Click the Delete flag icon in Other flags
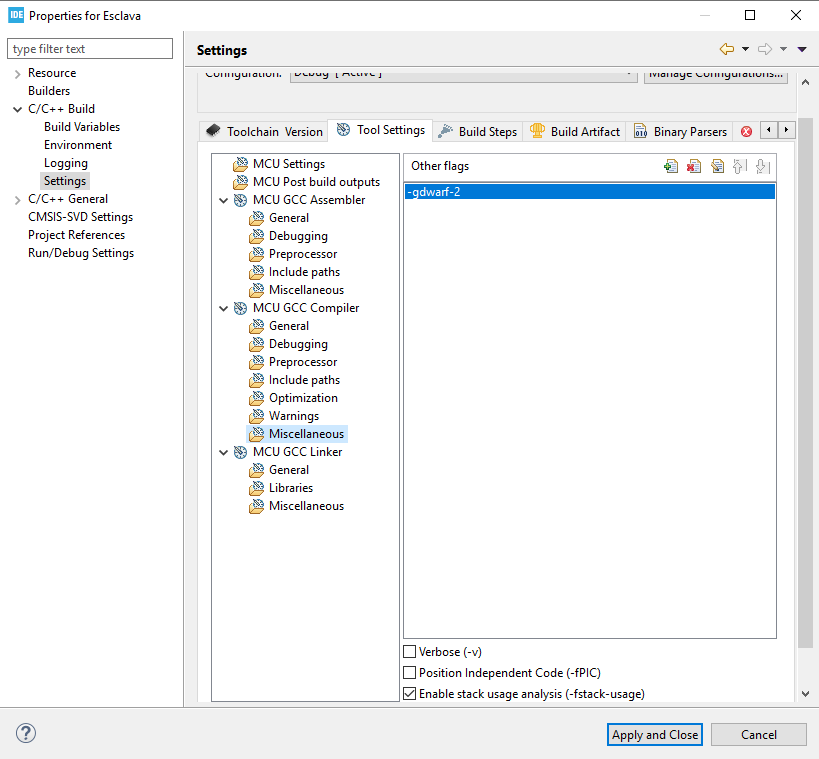 (x=694, y=167)
